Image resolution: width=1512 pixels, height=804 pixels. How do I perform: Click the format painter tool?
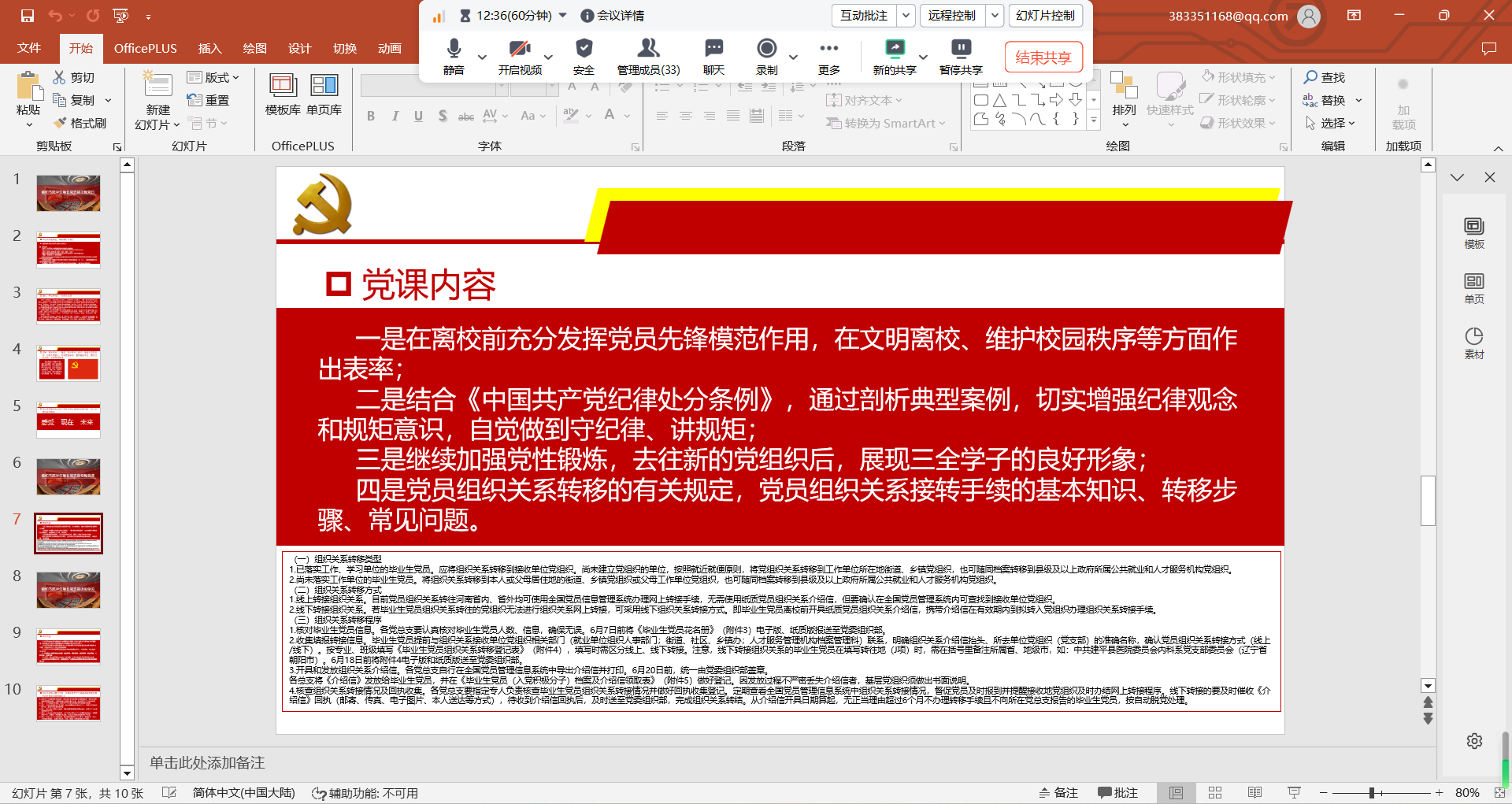click(80, 123)
